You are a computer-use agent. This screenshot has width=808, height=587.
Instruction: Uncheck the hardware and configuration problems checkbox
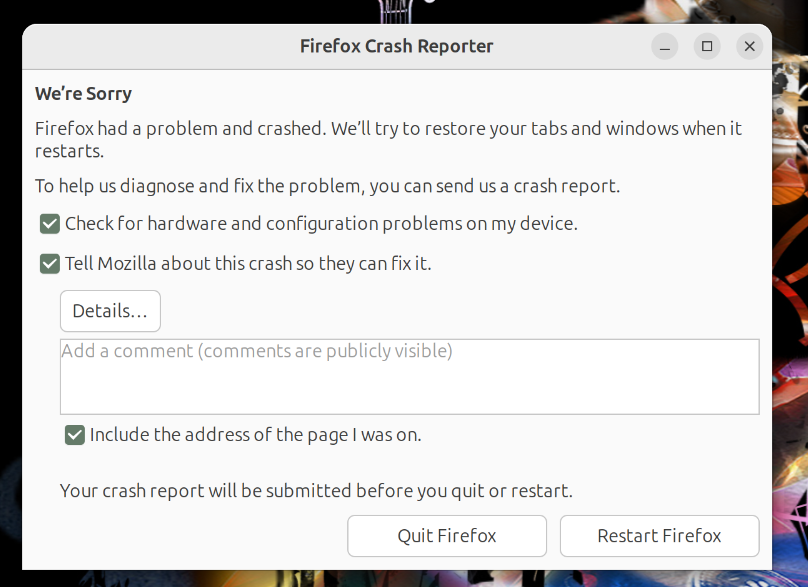click(x=50, y=224)
